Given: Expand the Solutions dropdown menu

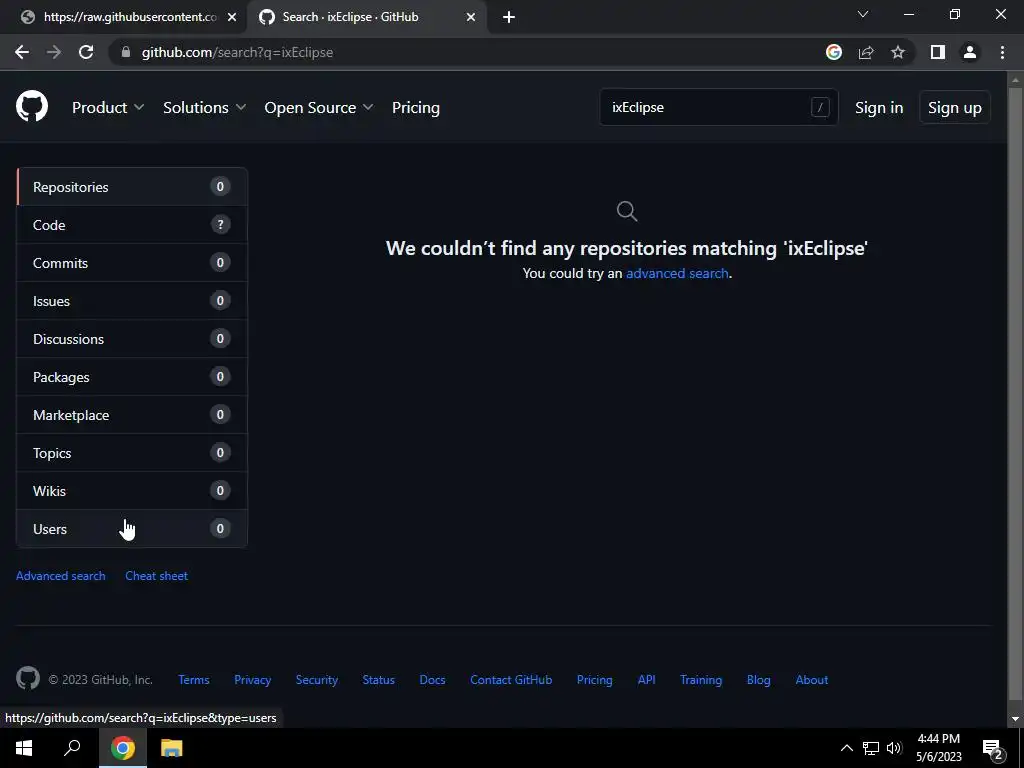Looking at the screenshot, I should click(x=204, y=107).
